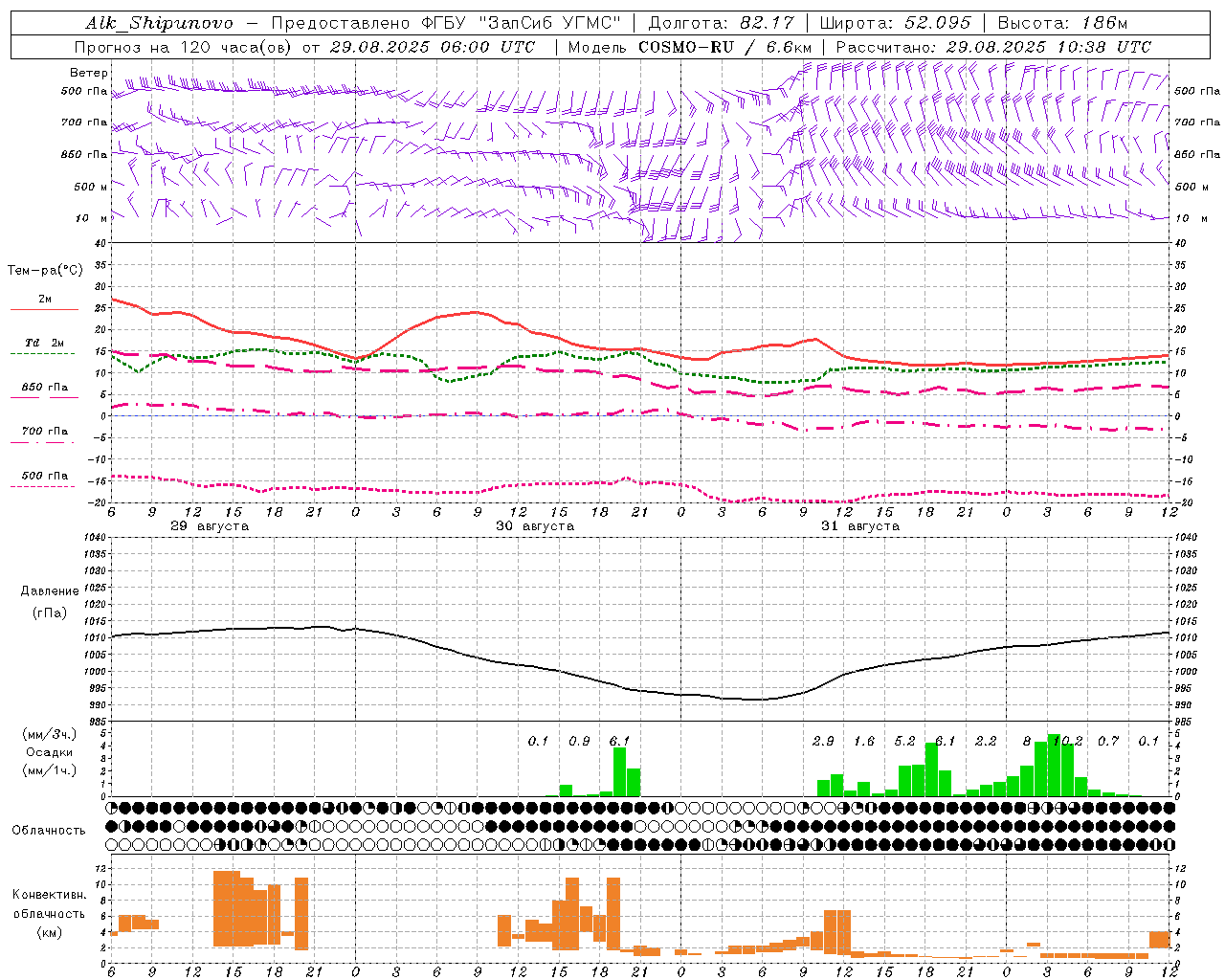Image resolution: width=1225 pixels, height=980 pixels.
Task: Select the provider text ФГБУ "ЗапСиб УГМС"
Action: pyautogui.click(x=521, y=23)
